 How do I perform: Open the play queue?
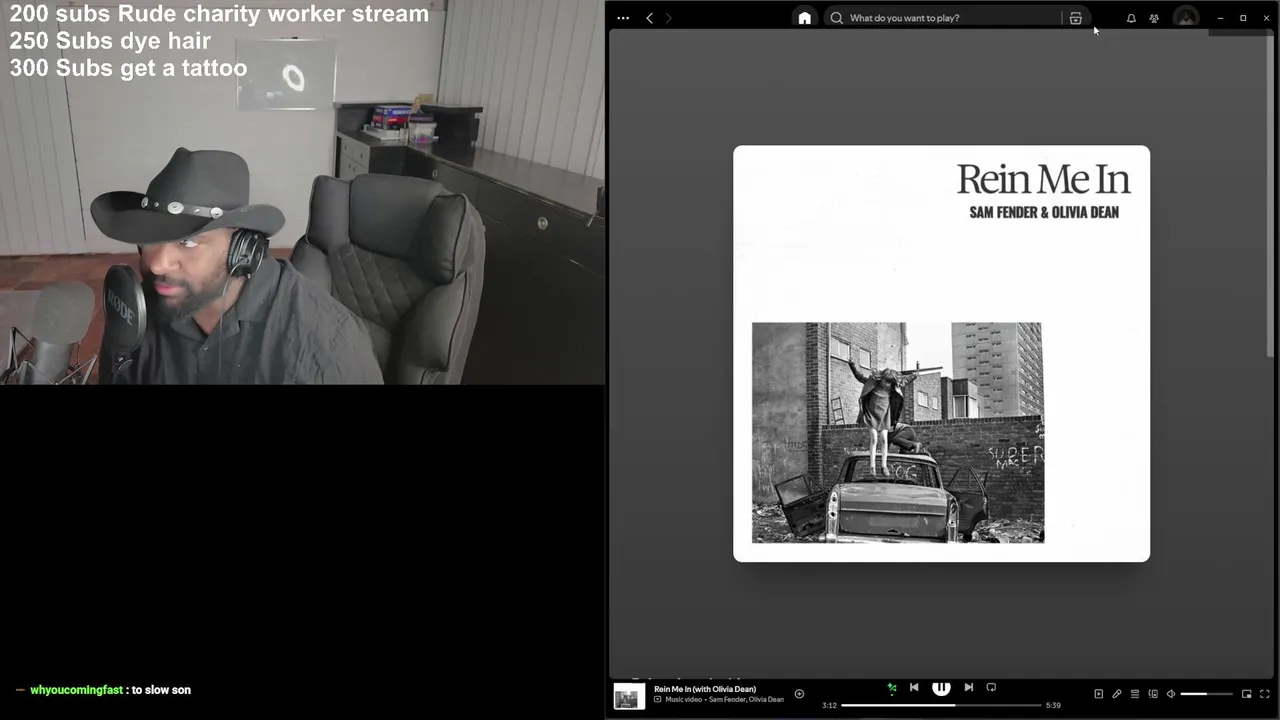click(1135, 694)
